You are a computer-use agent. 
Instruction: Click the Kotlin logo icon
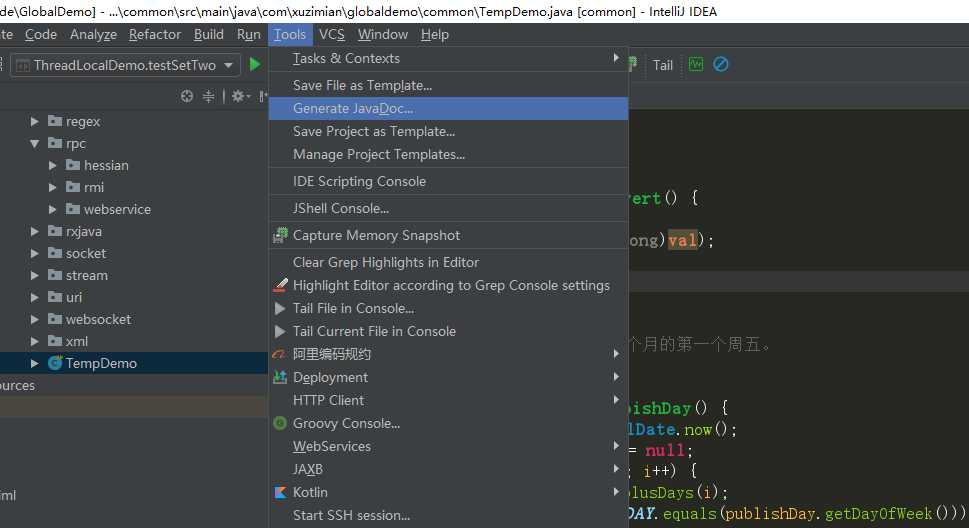coord(280,492)
